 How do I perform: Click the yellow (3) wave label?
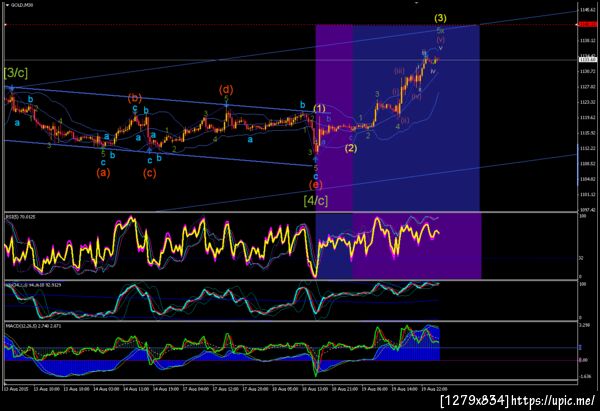point(440,18)
